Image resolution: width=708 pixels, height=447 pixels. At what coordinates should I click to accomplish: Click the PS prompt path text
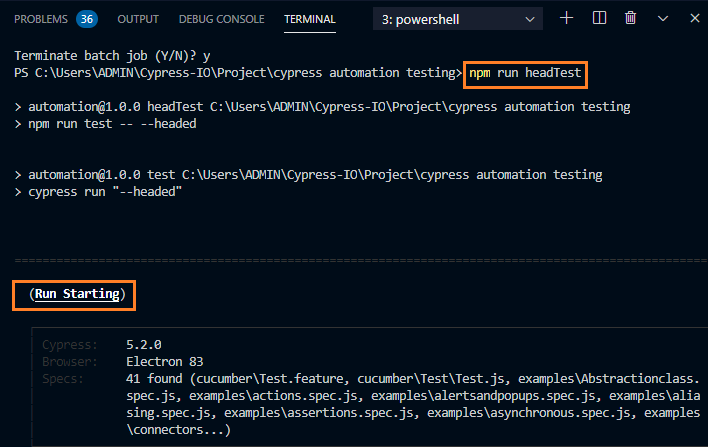[x=238, y=73]
